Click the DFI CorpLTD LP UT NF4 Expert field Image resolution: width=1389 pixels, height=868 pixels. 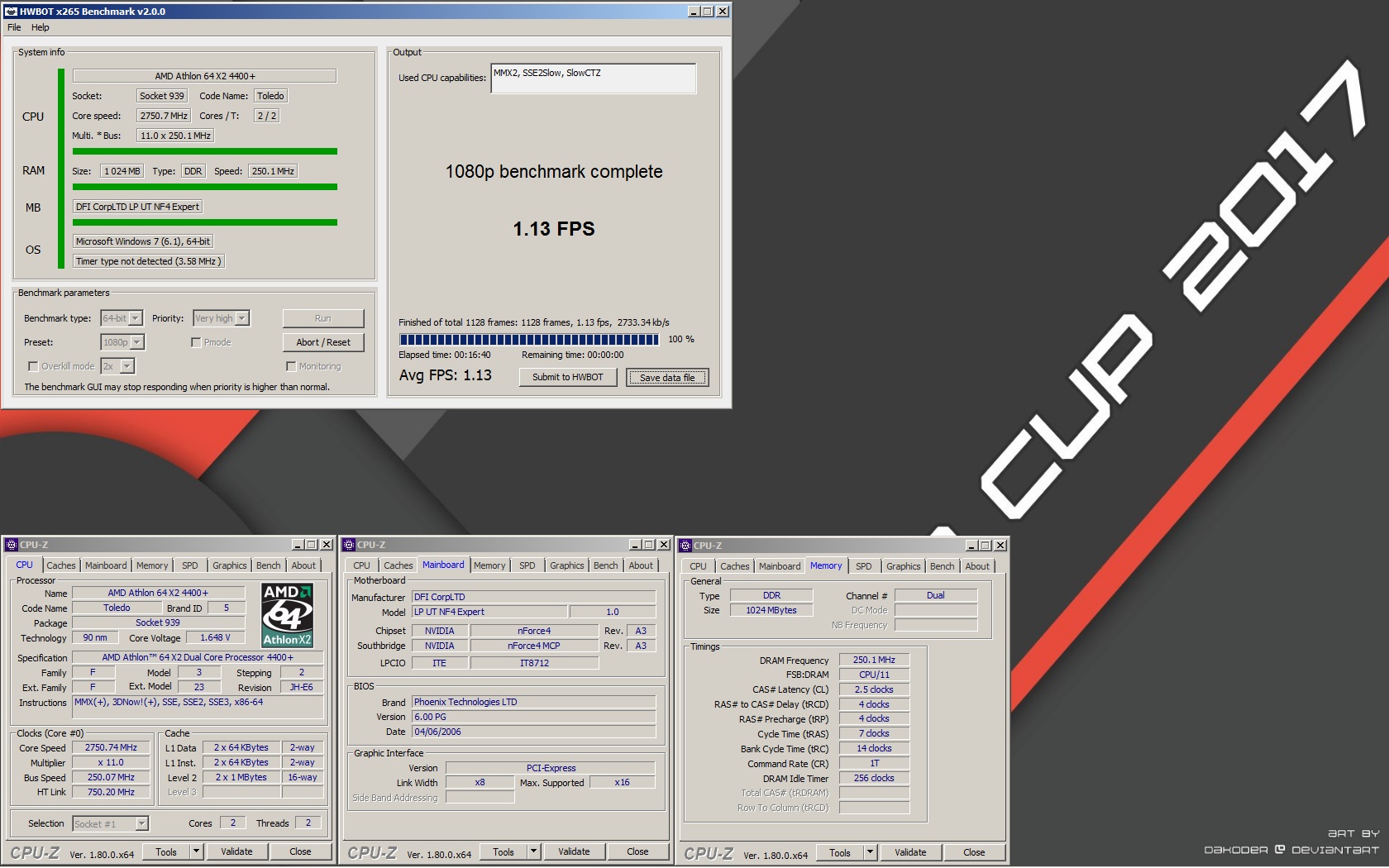137,207
